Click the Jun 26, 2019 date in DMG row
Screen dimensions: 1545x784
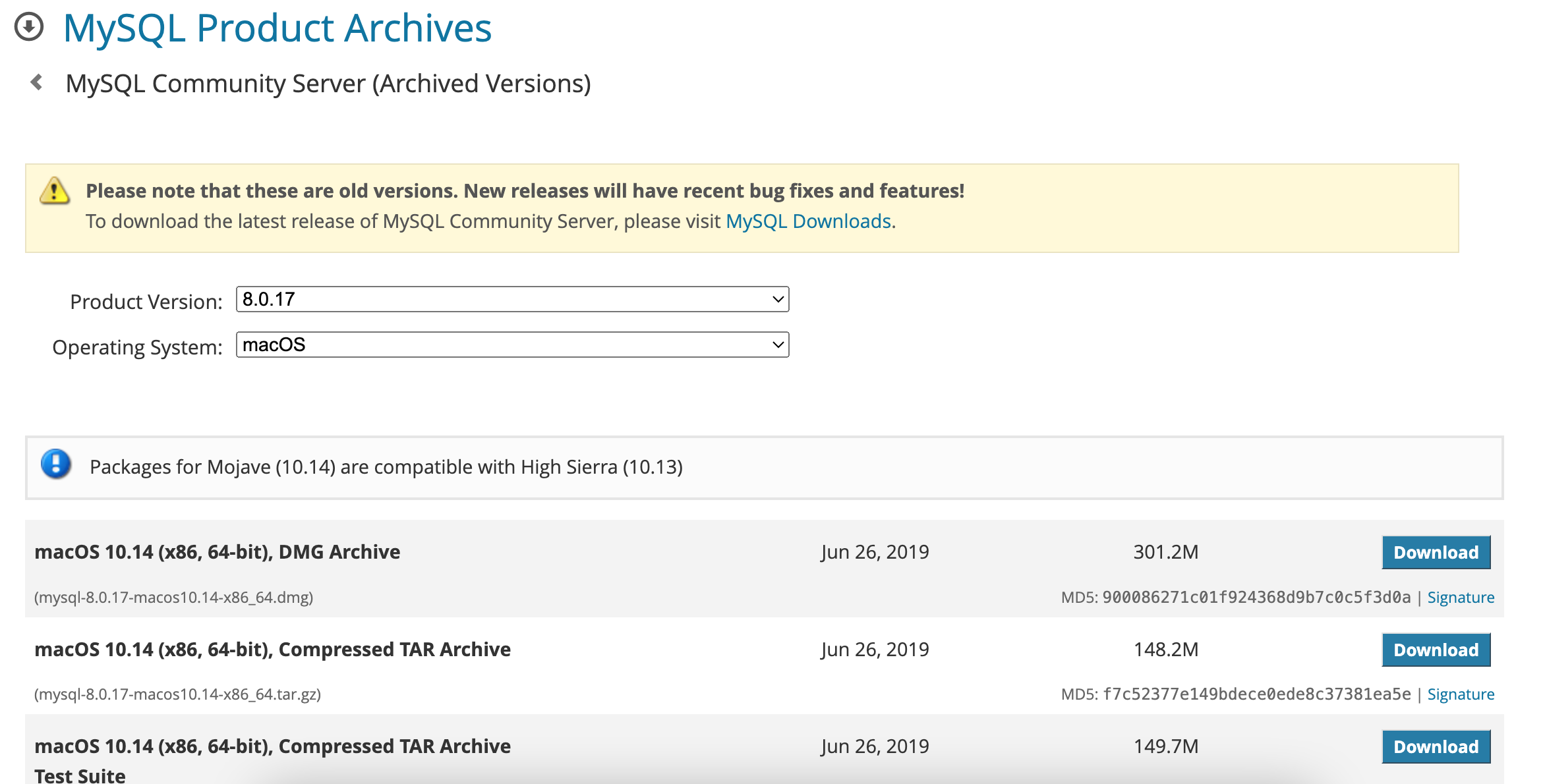coord(875,552)
